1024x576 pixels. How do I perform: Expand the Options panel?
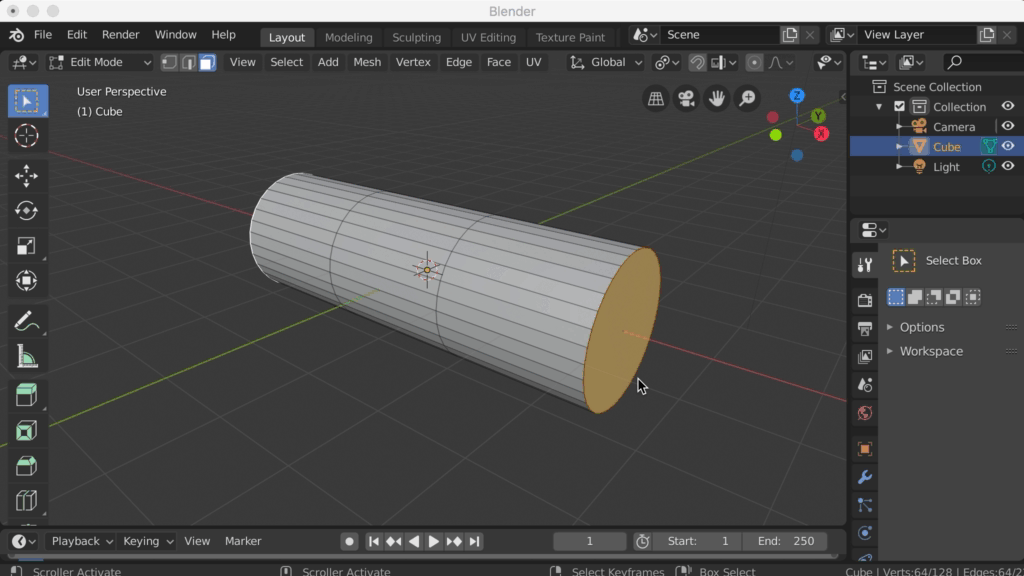pyautogui.click(x=921, y=327)
